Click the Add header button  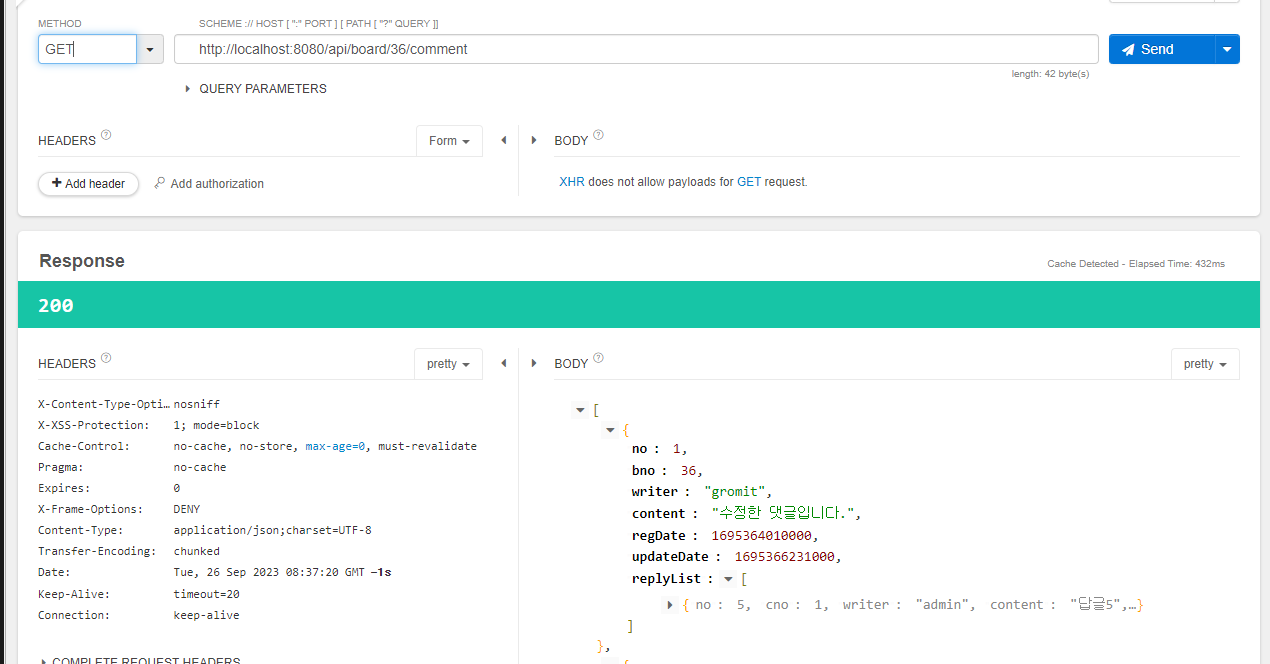point(88,184)
